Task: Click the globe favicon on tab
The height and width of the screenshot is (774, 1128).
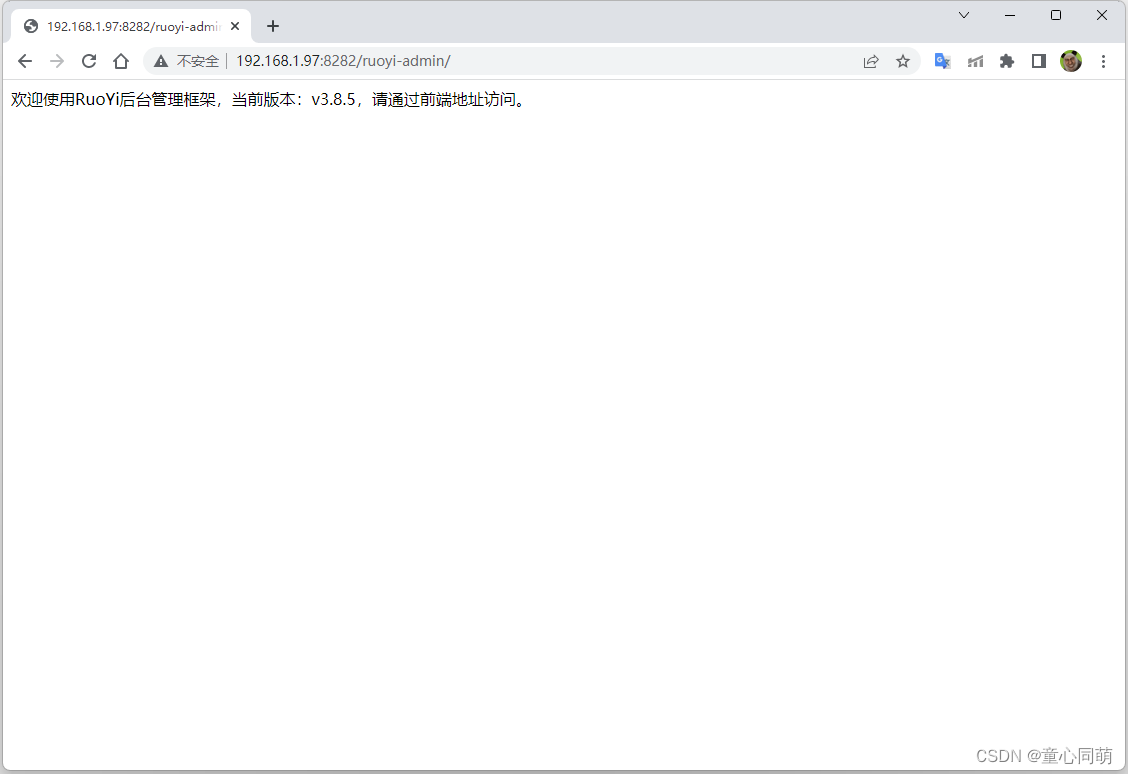Action: 31,27
